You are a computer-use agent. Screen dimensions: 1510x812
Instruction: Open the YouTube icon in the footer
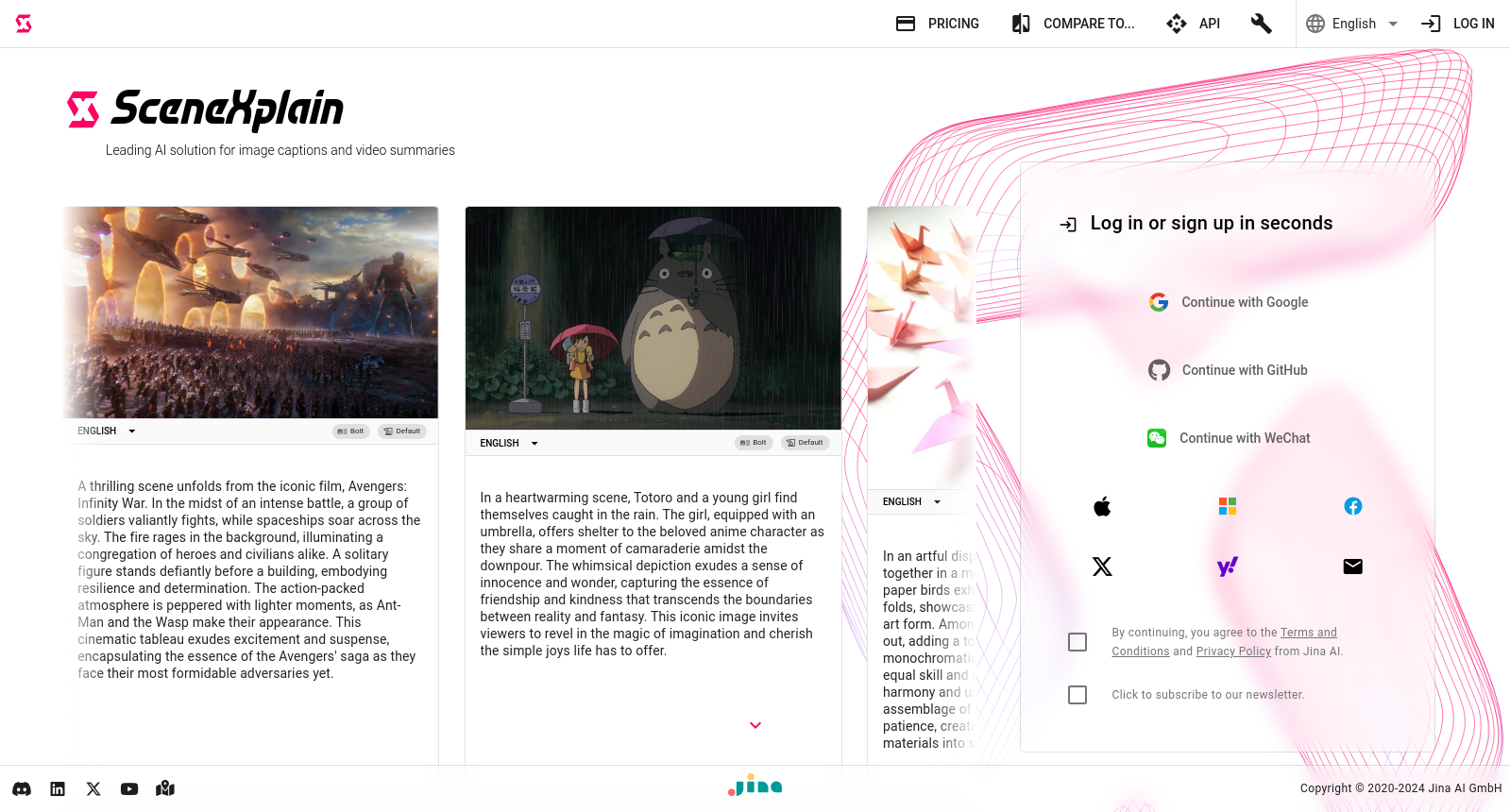click(x=129, y=788)
